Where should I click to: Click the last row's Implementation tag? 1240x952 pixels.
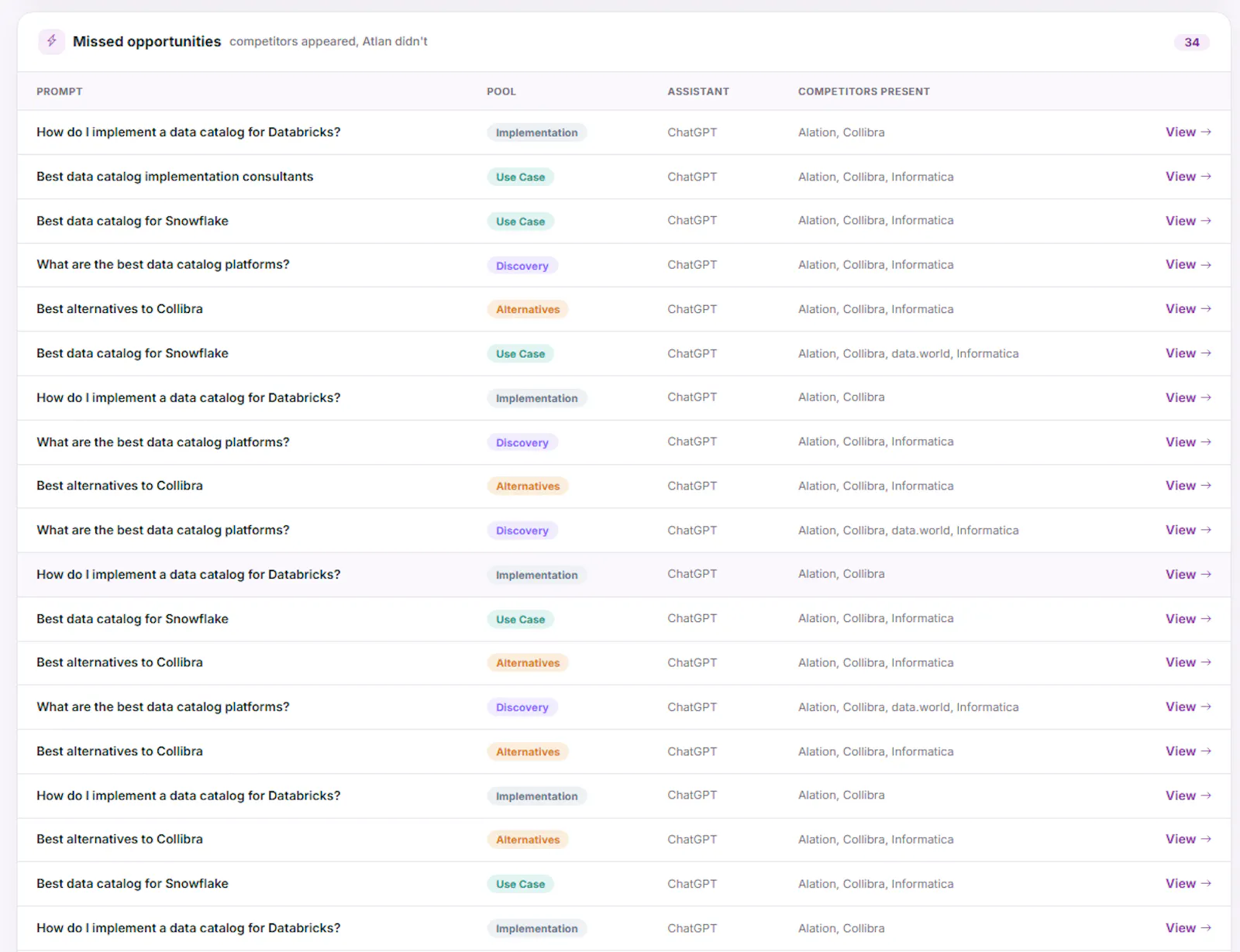[536, 929]
